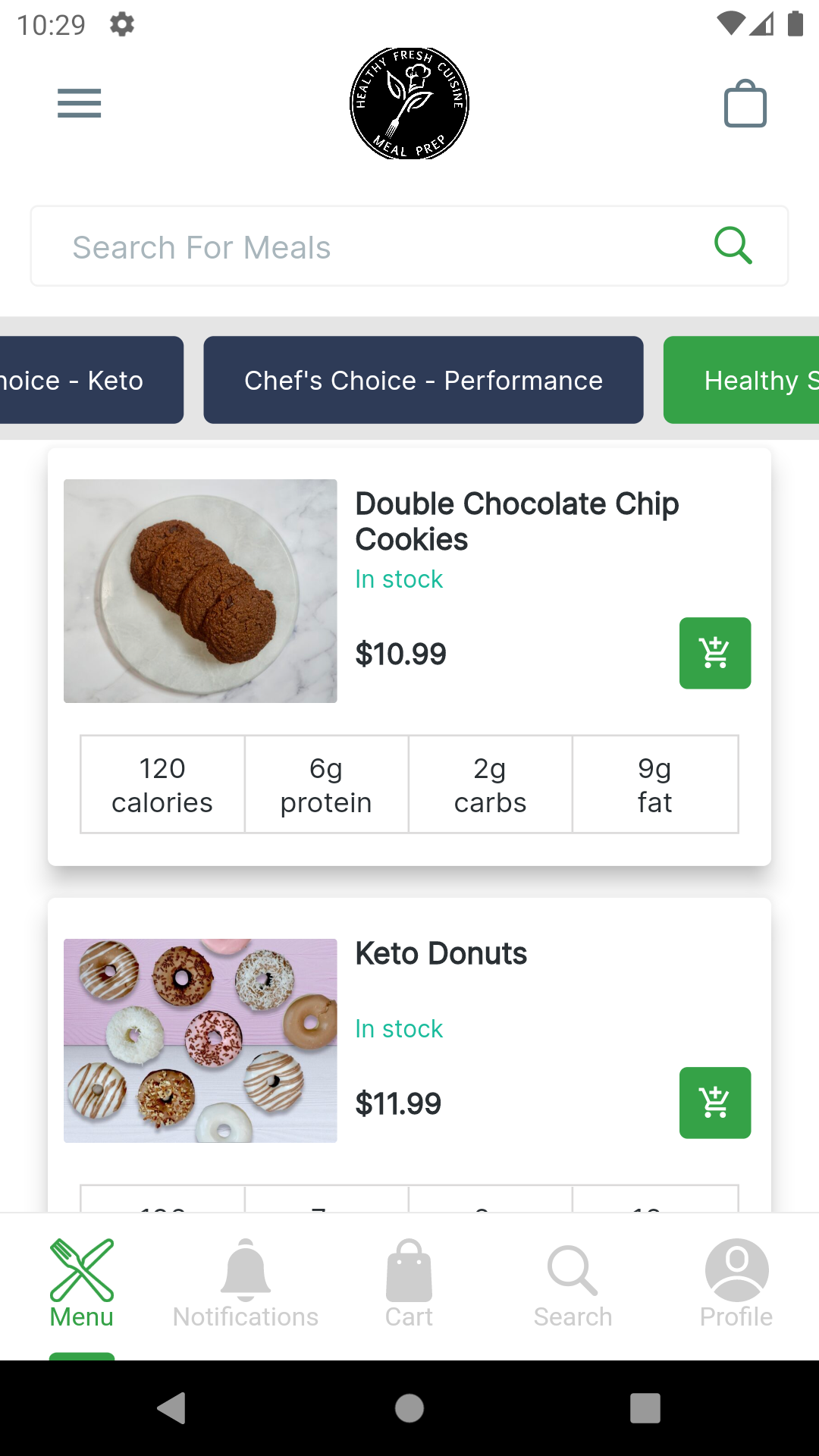
Task: Select the green Healthy category tab
Action: [x=742, y=380]
